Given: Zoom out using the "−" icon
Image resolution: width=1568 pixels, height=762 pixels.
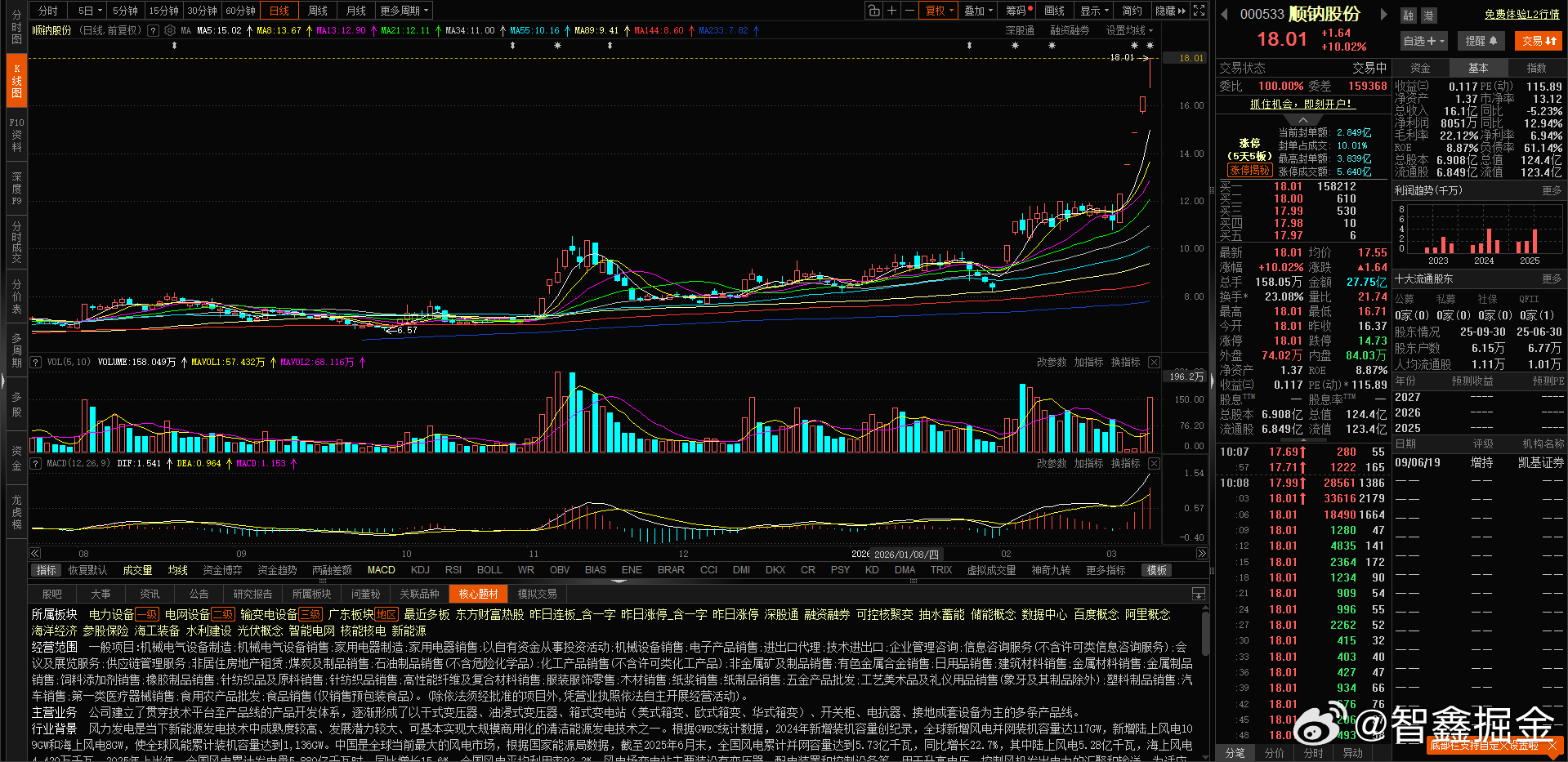Looking at the screenshot, I should pyautogui.click(x=909, y=10).
